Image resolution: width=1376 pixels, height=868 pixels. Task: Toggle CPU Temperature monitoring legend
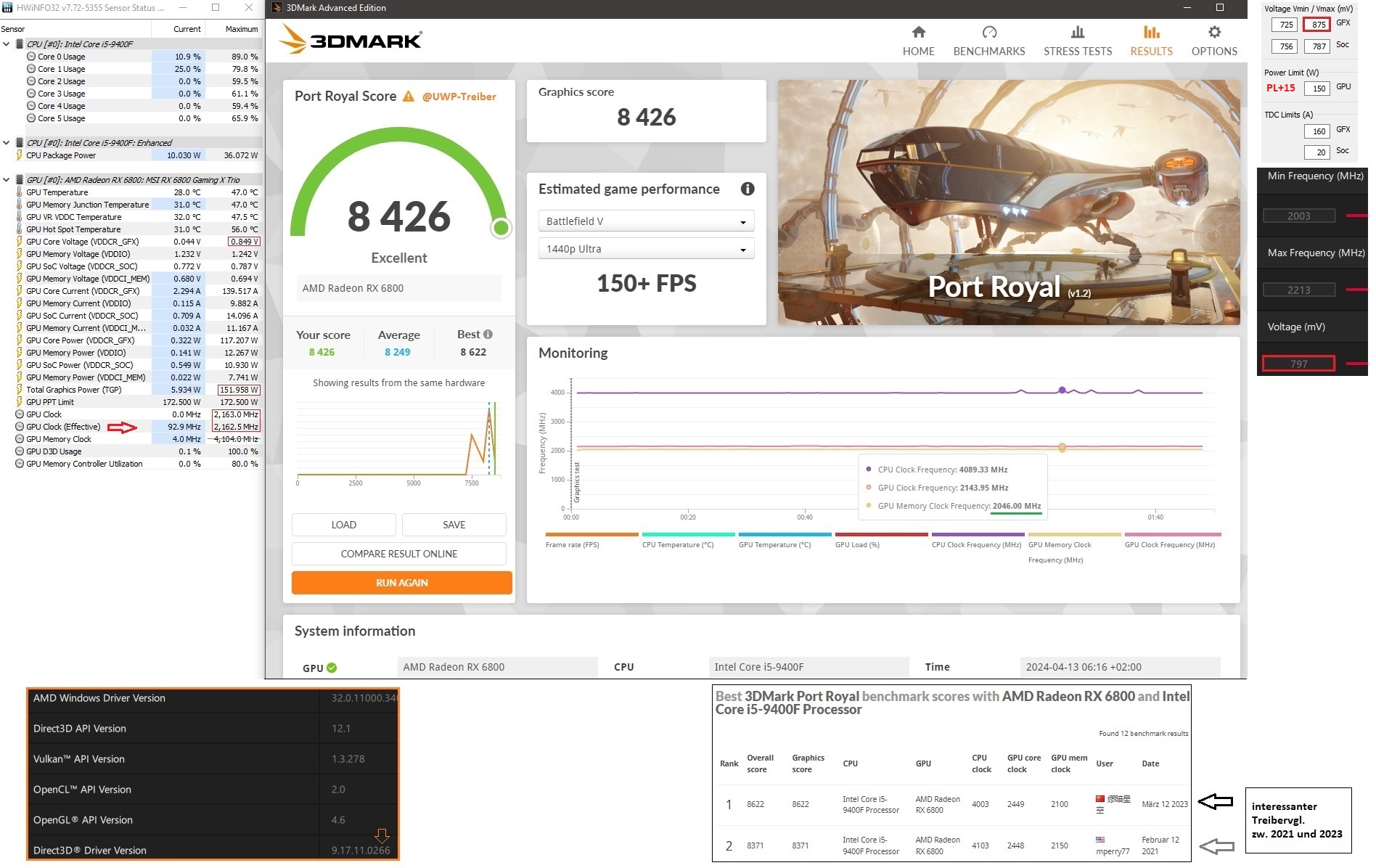coord(688,540)
